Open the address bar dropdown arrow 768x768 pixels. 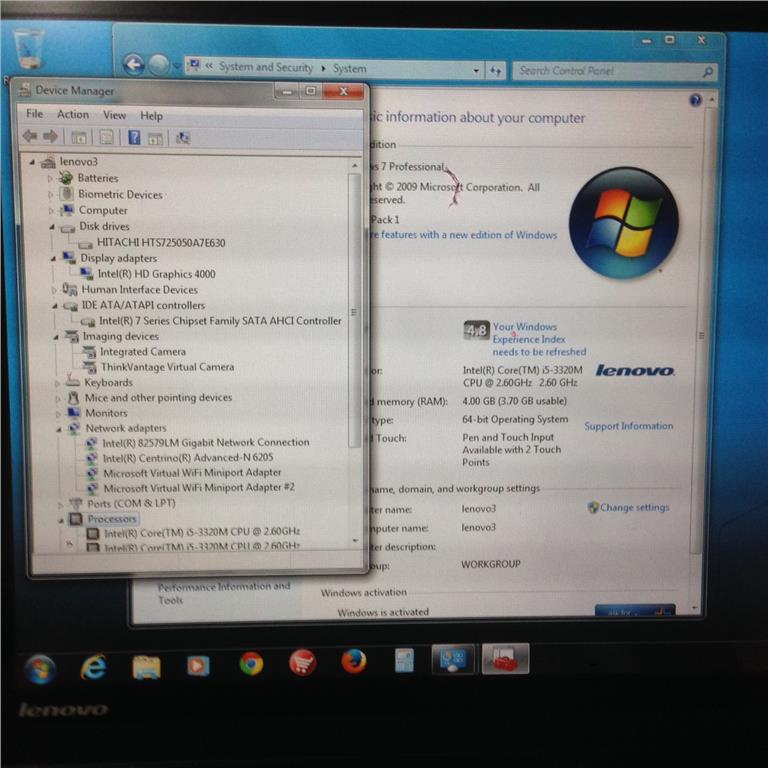point(476,71)
